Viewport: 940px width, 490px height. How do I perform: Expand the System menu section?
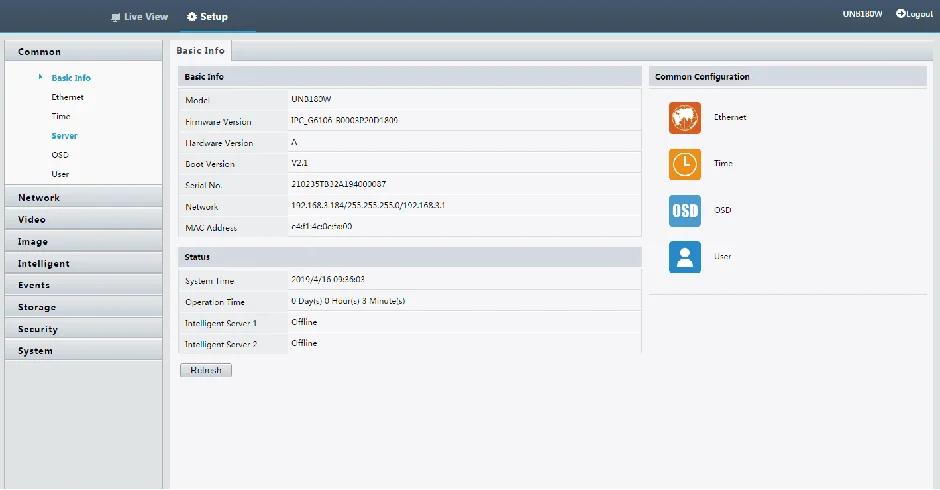click(83, 351)
